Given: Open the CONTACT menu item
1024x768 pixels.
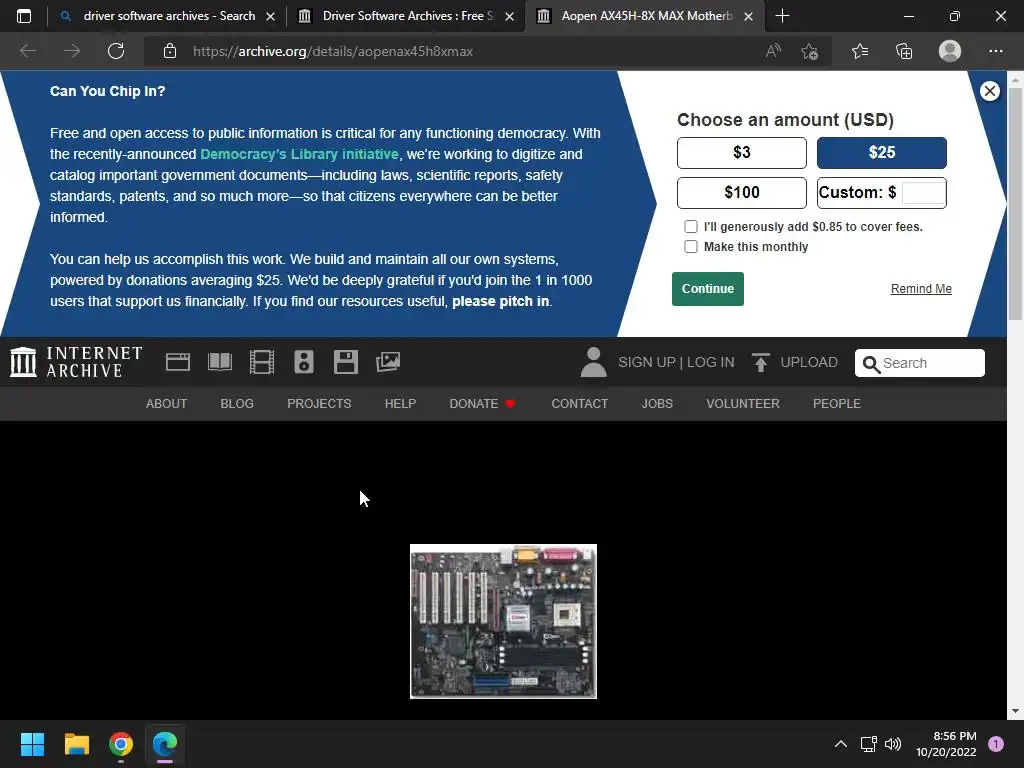Looking at the screenshot, I should click(580, 404).
